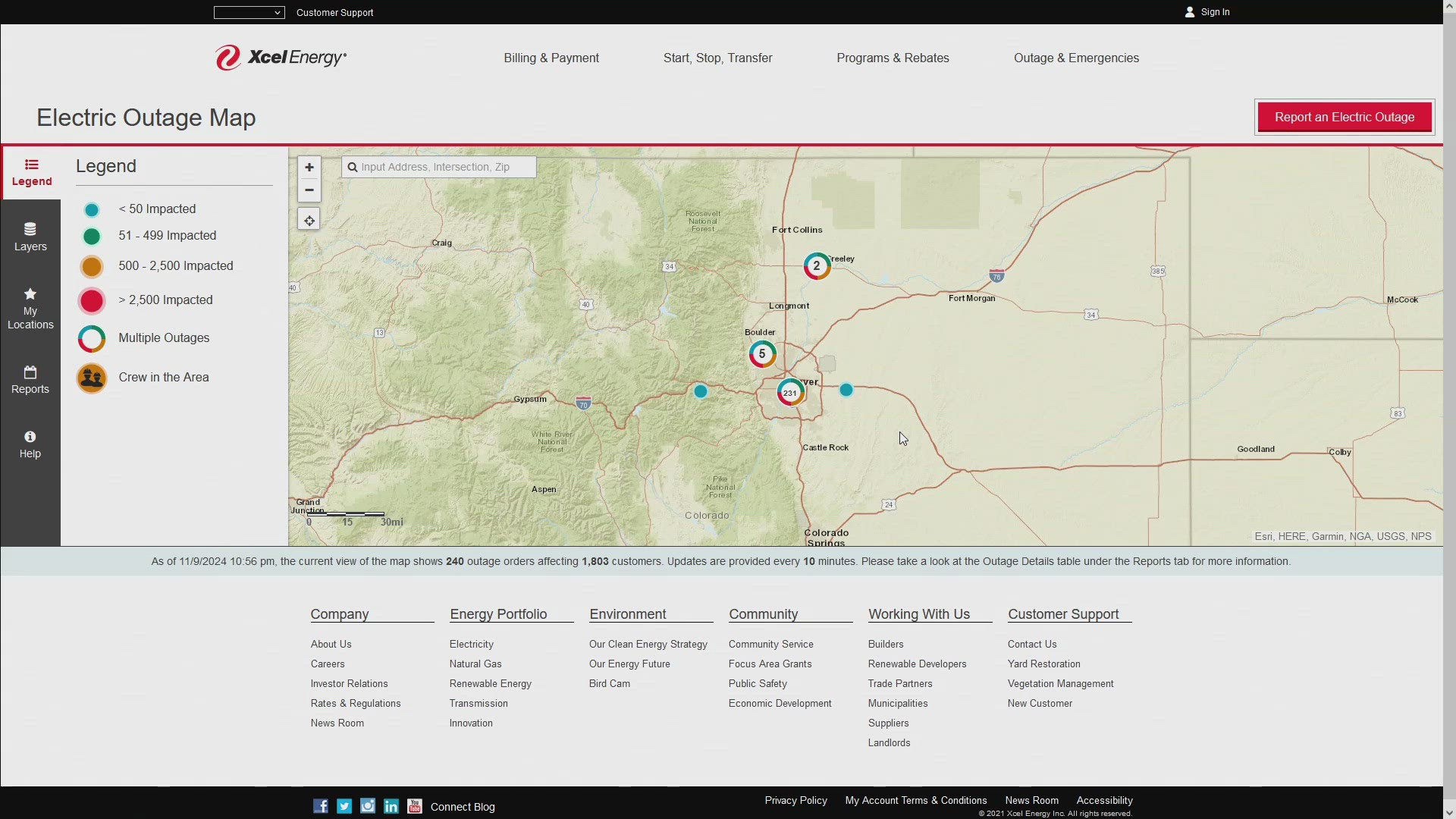Open Accessibility footer link
Viewport: 1456px width, 819px height.
point(1104,801)
